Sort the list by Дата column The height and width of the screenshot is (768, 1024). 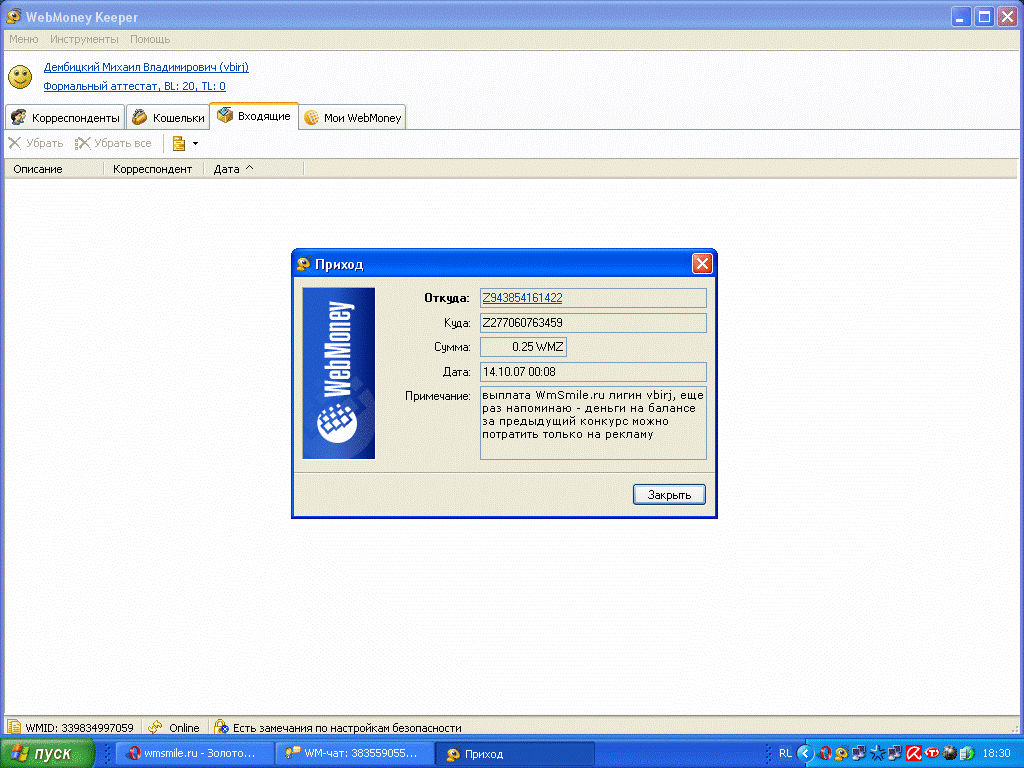(x=227, y=169)
